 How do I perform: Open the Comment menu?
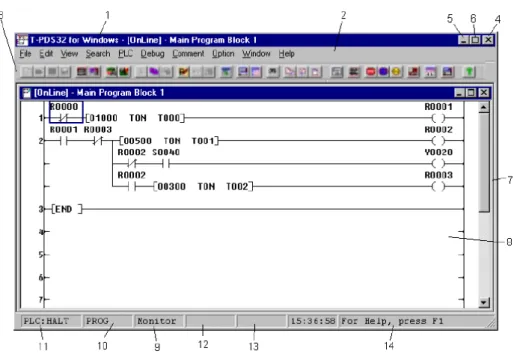188,54
